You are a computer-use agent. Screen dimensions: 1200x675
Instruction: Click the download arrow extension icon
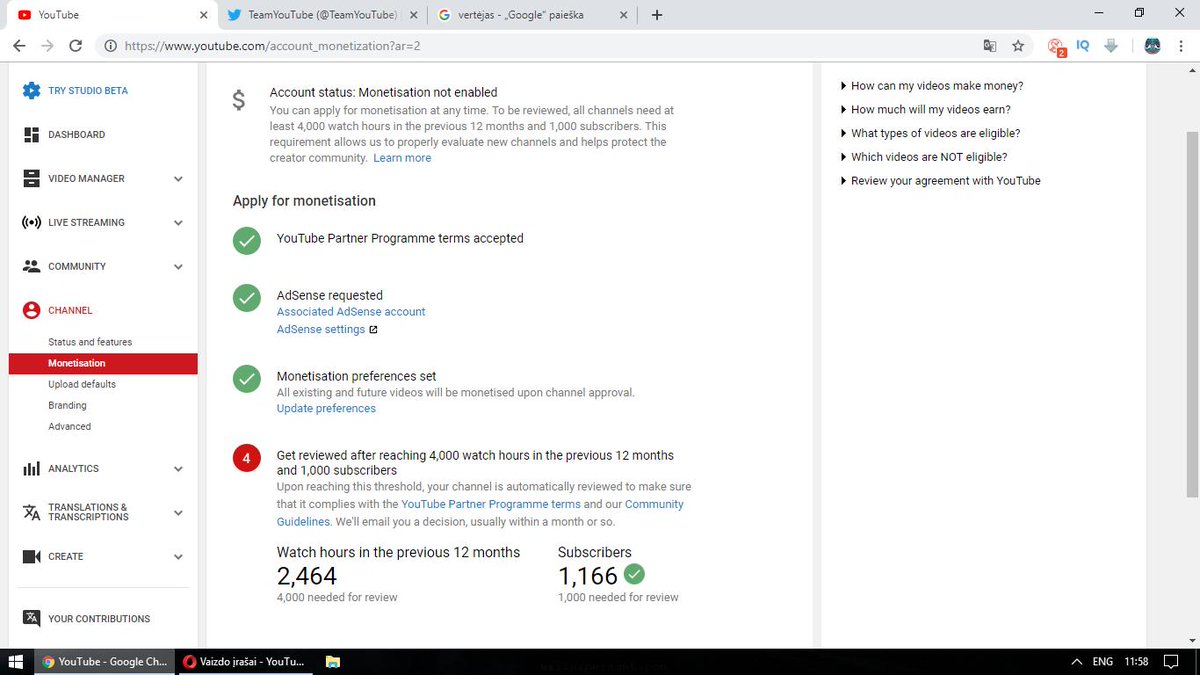pos(1110,46)
